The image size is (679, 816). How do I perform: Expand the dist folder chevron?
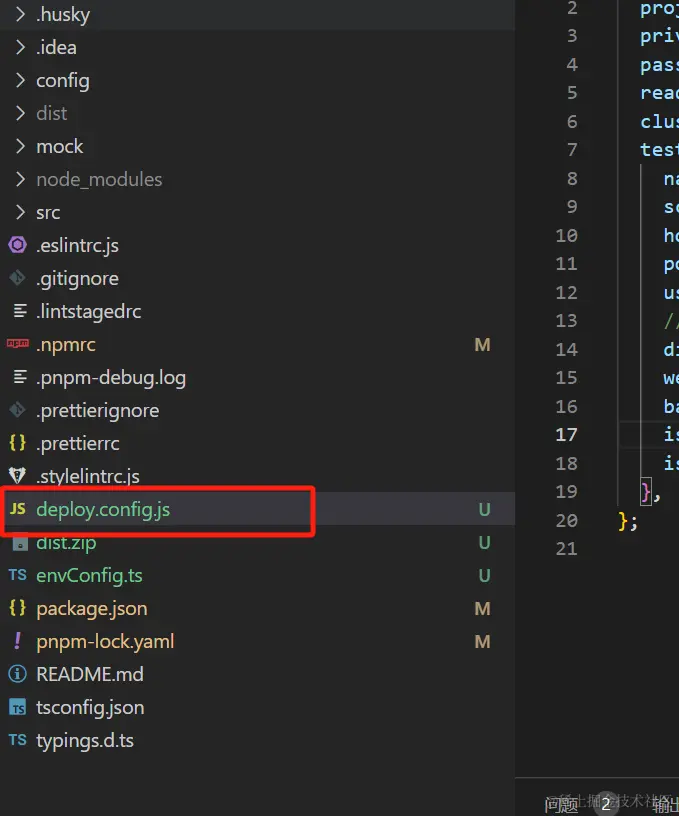coord(20,113)
